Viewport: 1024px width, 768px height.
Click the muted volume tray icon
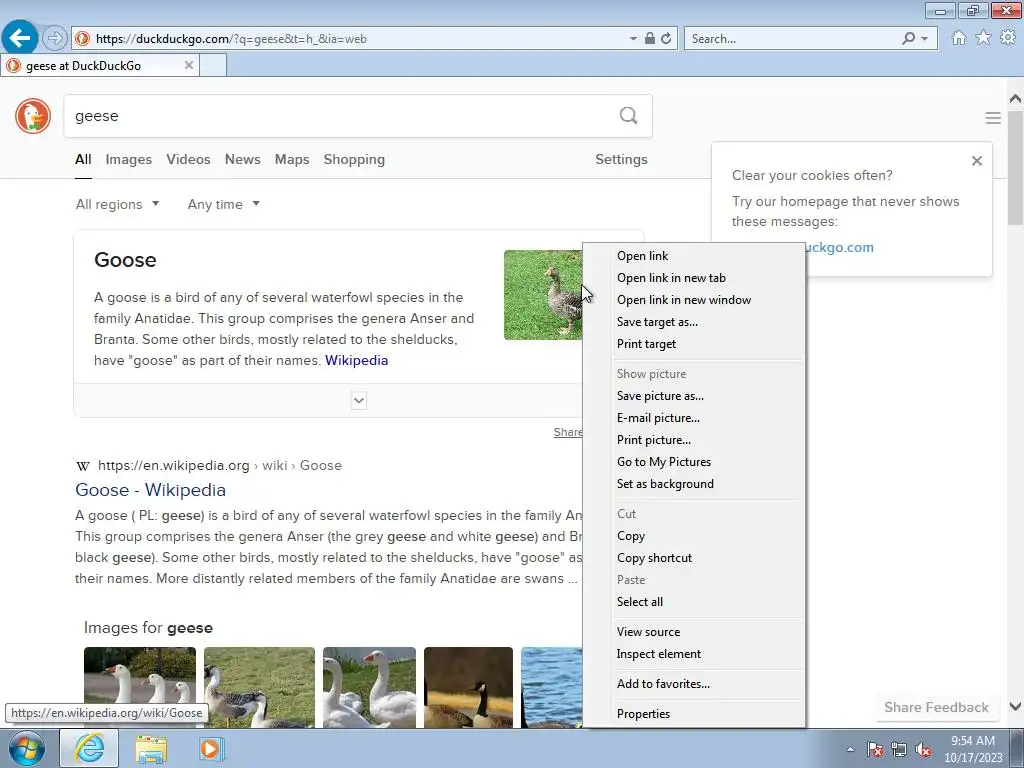click(923, 750)
